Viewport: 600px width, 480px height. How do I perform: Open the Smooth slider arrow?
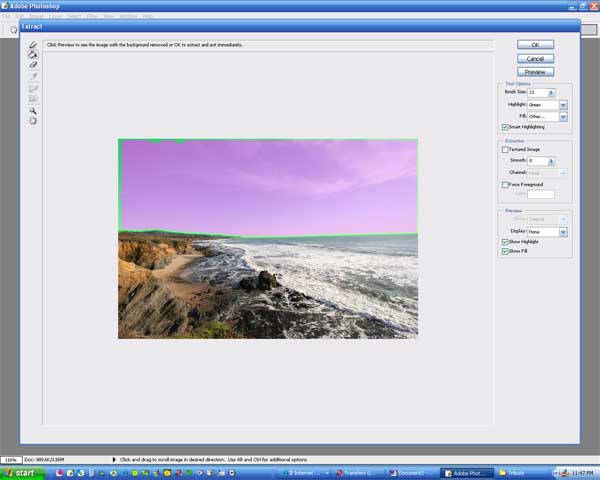551,161
